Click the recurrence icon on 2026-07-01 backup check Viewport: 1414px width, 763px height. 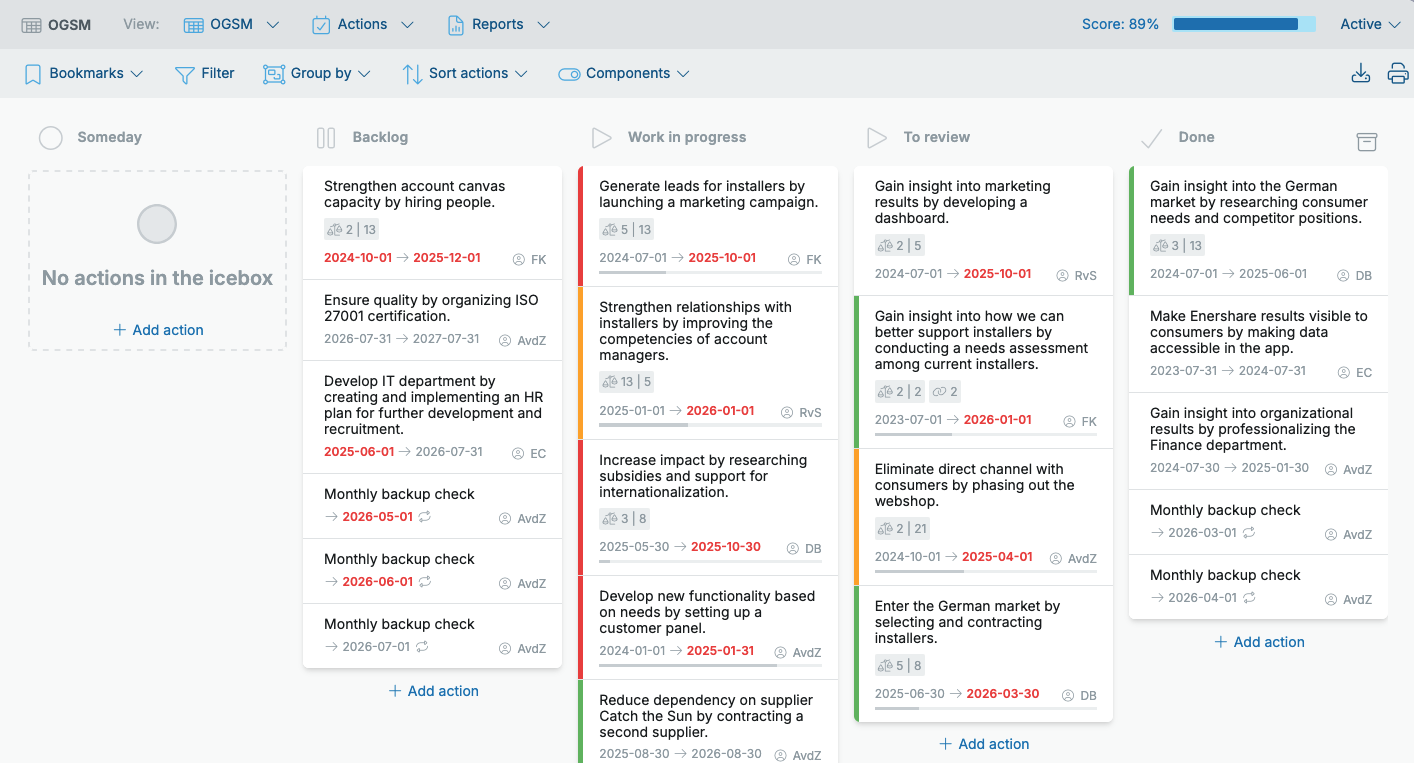[x=422, y=646]
